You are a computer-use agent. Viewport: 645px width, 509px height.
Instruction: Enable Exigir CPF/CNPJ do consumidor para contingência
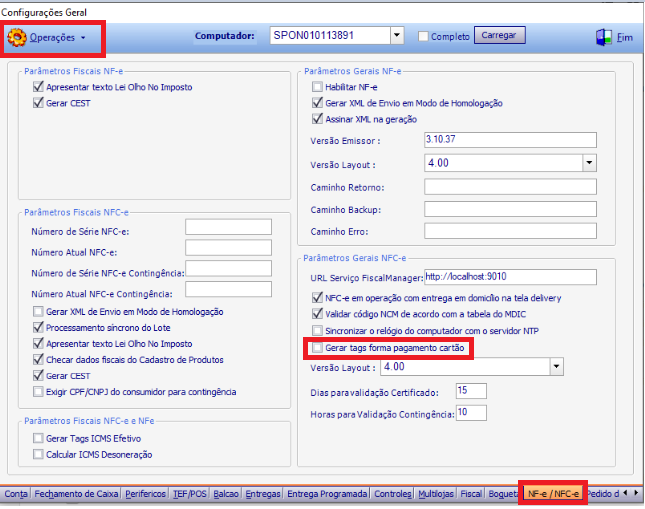click(38, 392)
